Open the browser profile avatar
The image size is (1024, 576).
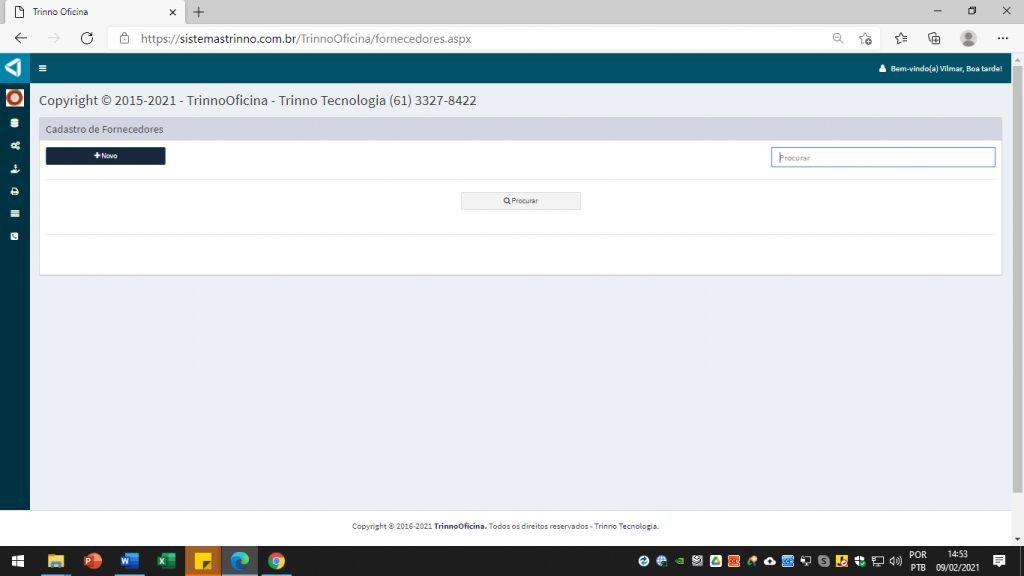click(968, 39)
